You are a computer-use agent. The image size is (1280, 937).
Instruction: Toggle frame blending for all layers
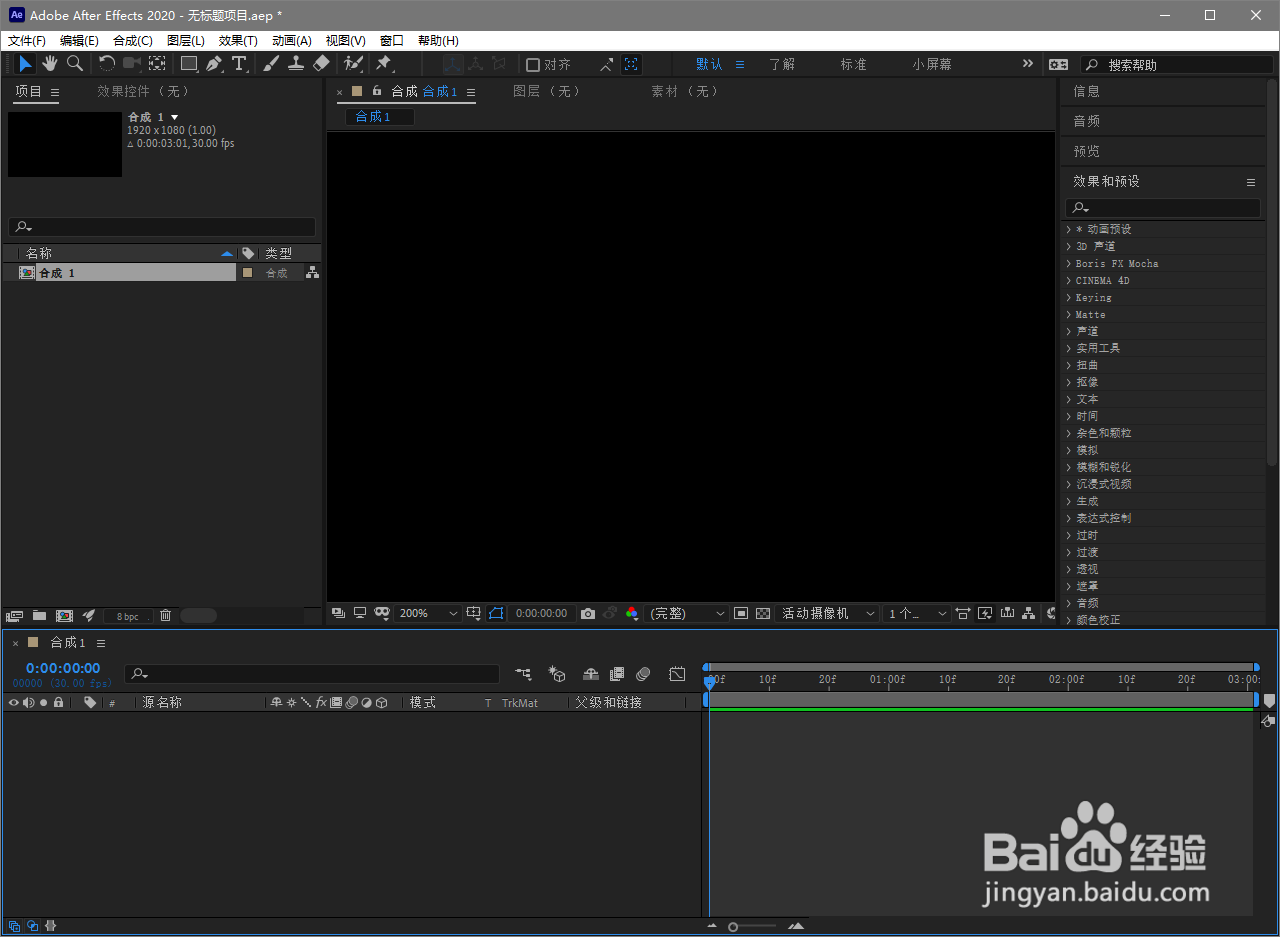pos(617,675)
